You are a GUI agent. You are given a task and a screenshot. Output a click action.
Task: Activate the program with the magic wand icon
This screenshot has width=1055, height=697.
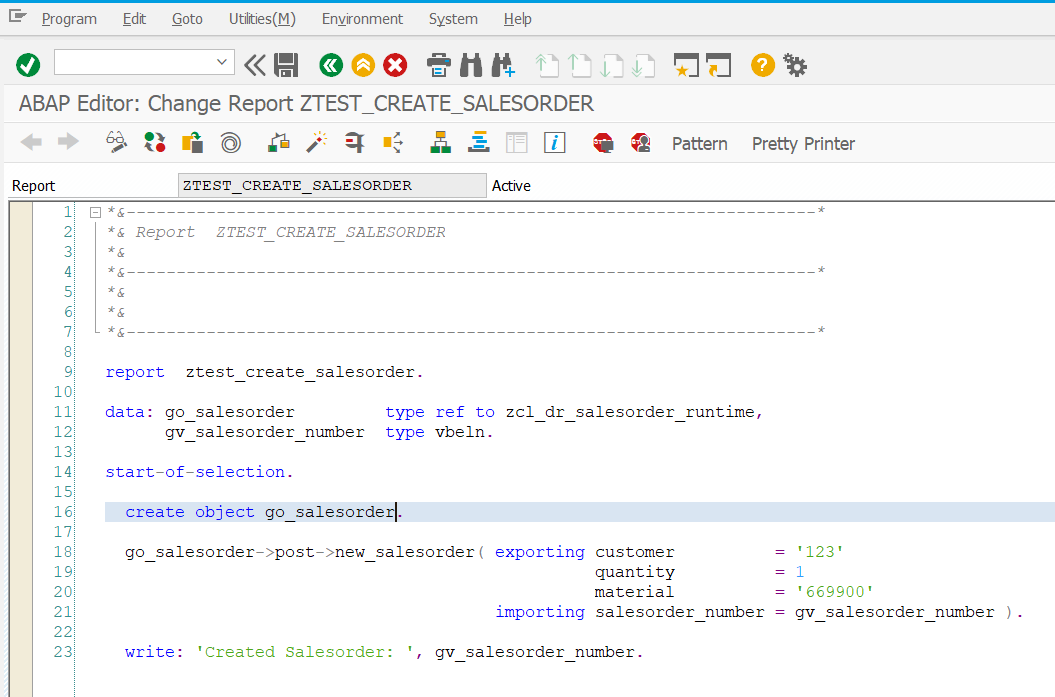pos(317,143)
